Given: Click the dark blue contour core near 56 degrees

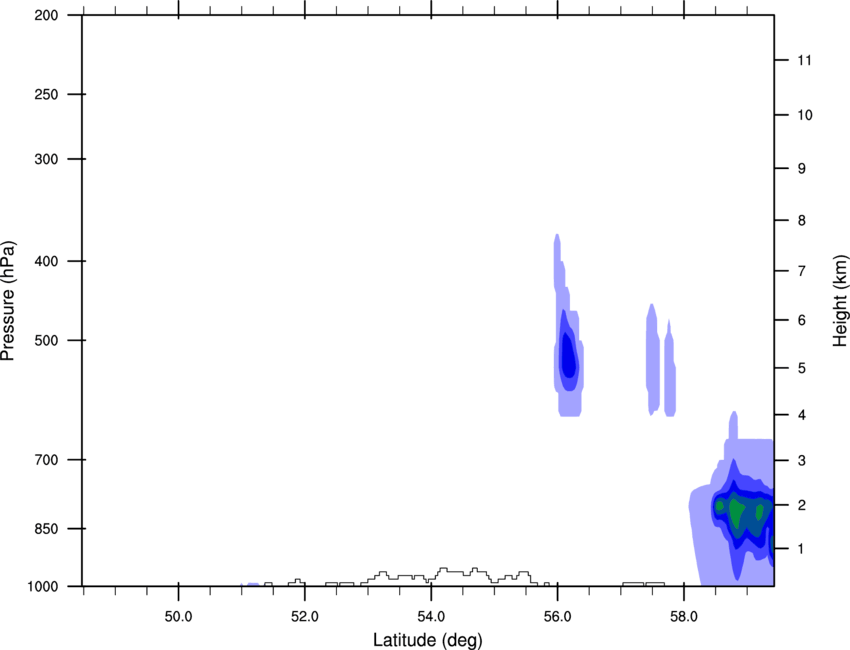Looking at the screenshot, I should pyautogui.click(x=568, y=355).
